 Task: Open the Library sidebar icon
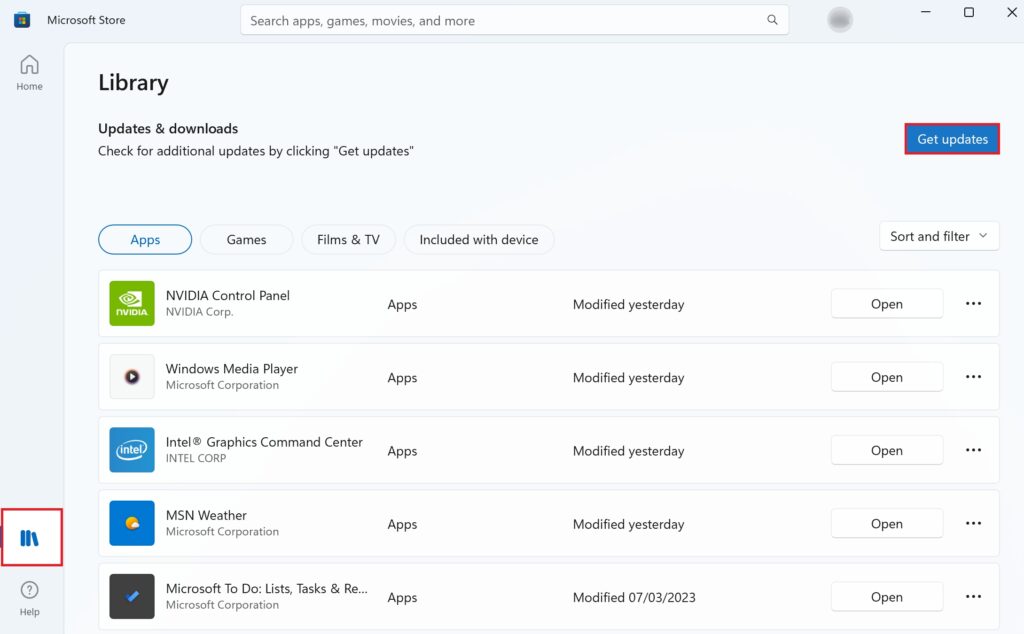[x=30, y=538]
